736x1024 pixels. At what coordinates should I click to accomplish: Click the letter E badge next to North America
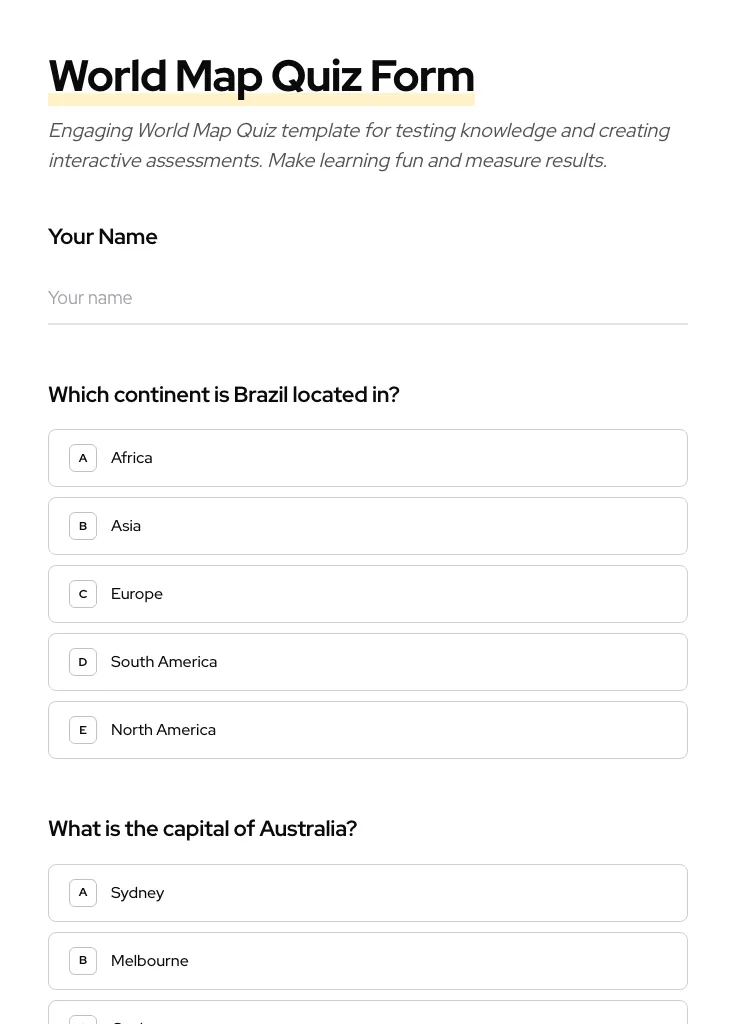(83, 729)
